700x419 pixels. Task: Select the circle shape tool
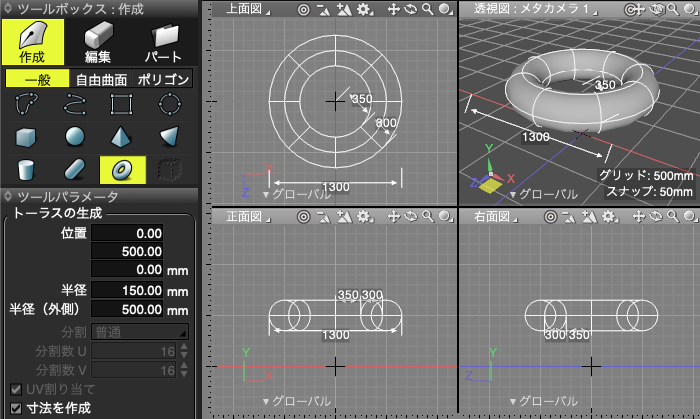click(x=170, y=104)
